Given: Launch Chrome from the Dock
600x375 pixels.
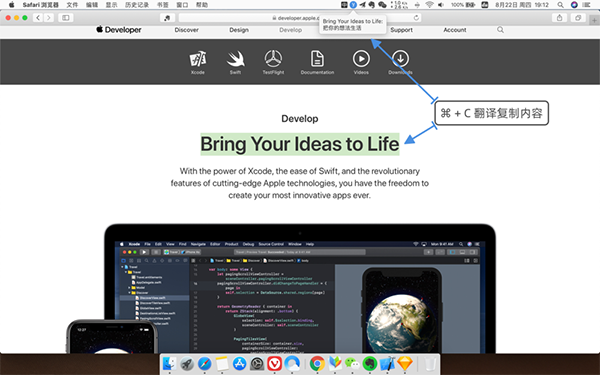Looking at the screenshot, I should click(317, 364).
